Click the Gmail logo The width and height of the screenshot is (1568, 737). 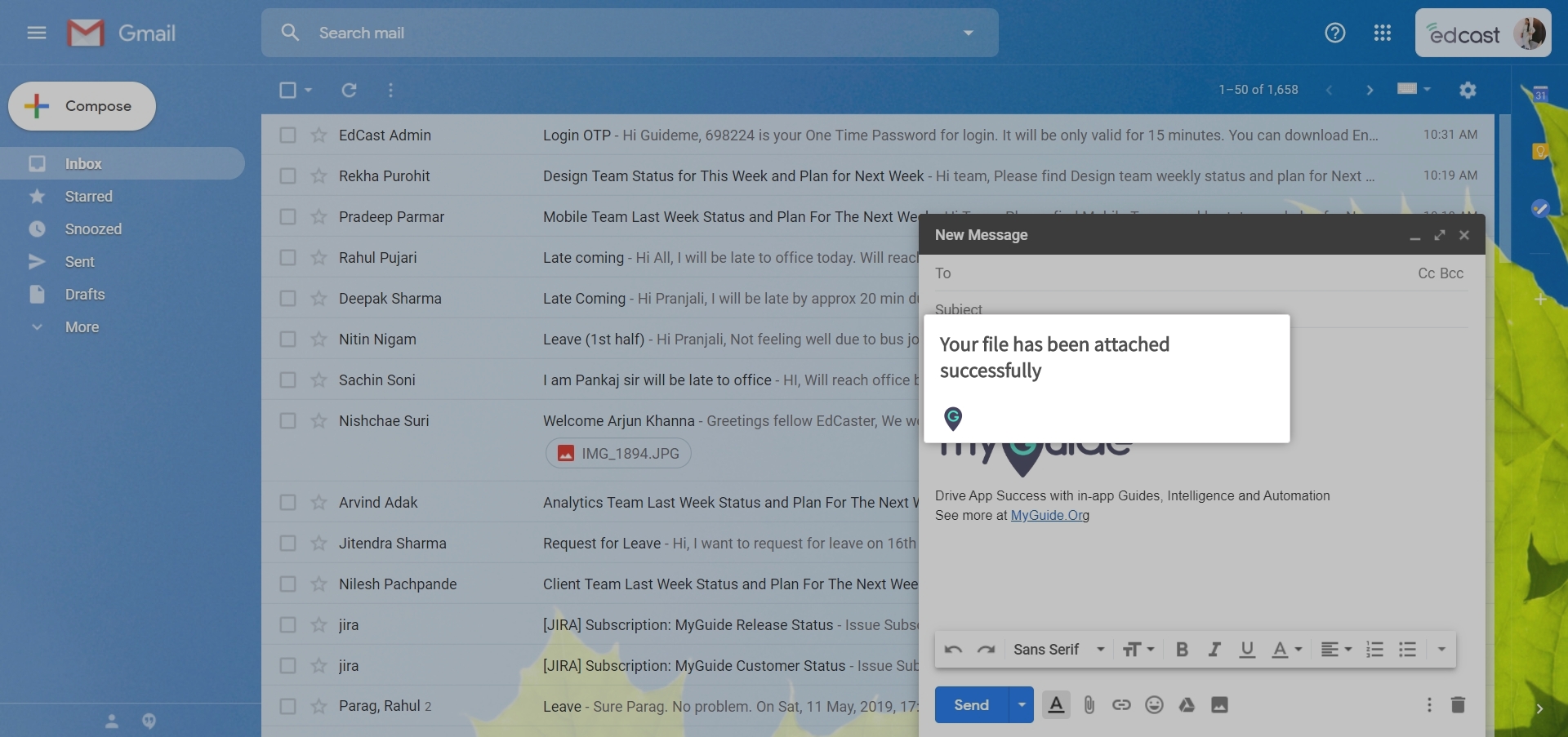pyautogui.click(x=122, y=33)
